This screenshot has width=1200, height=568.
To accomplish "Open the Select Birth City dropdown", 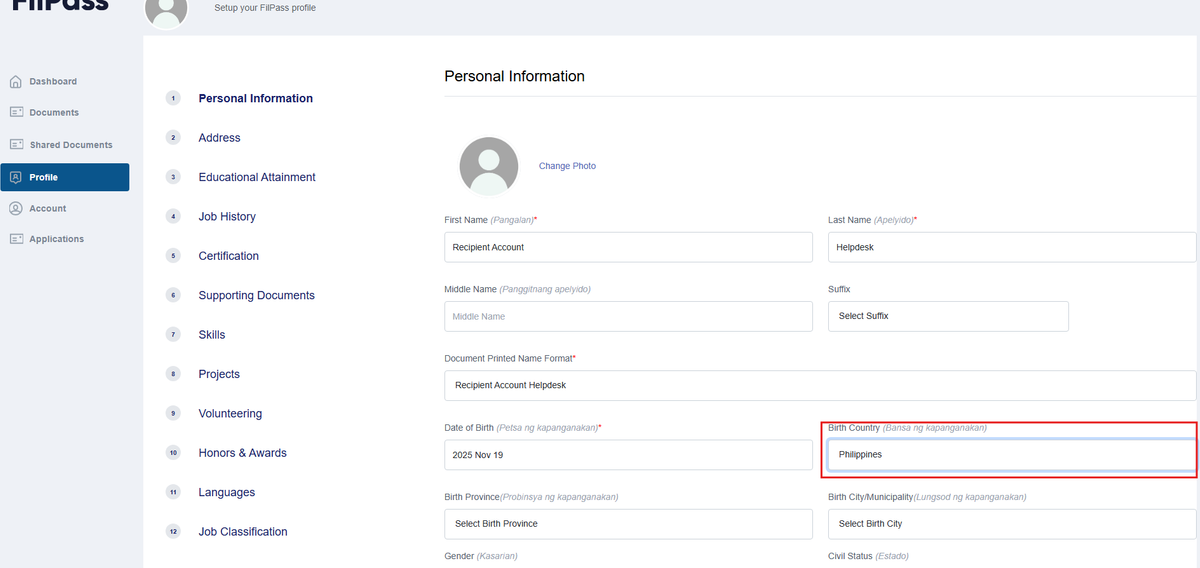I will [x=1012, y=524].
